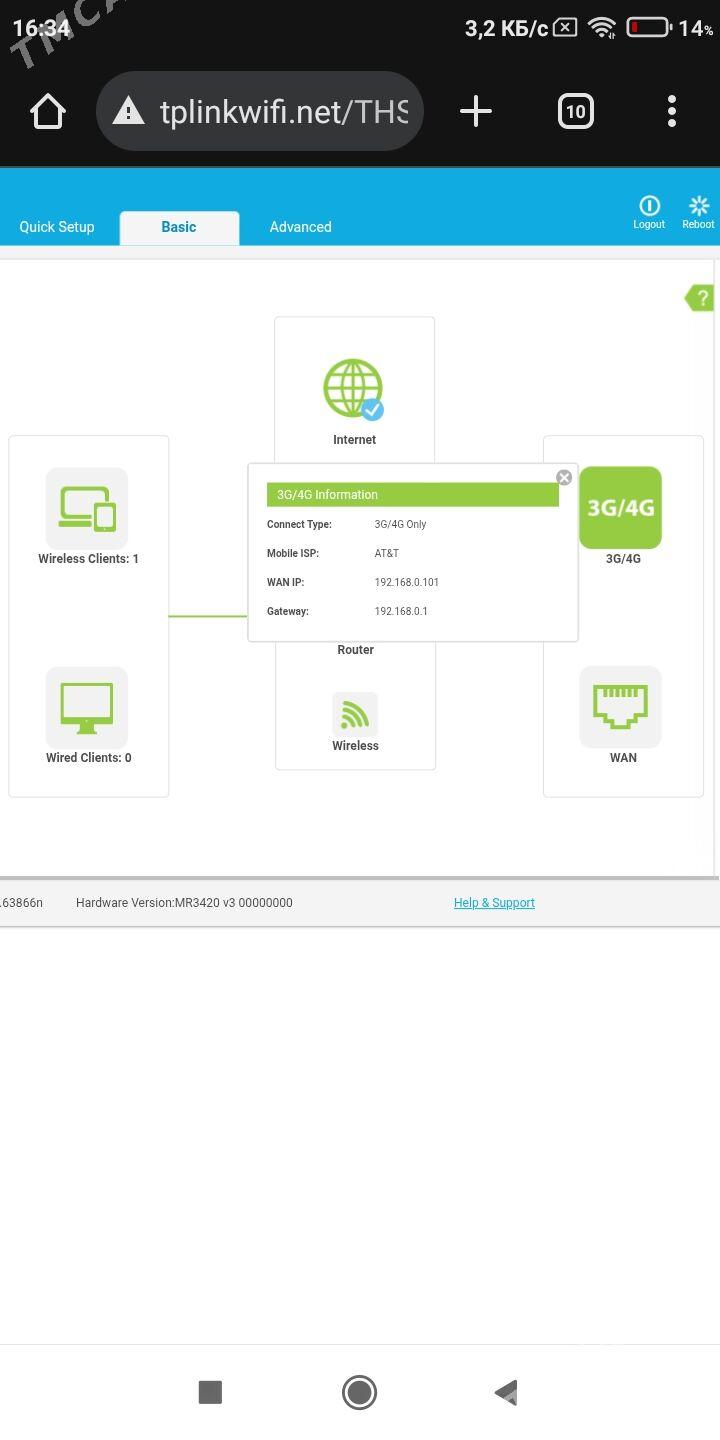Follow the Help & Support link
Screen dimensions: 720x1440
(494, 903)
